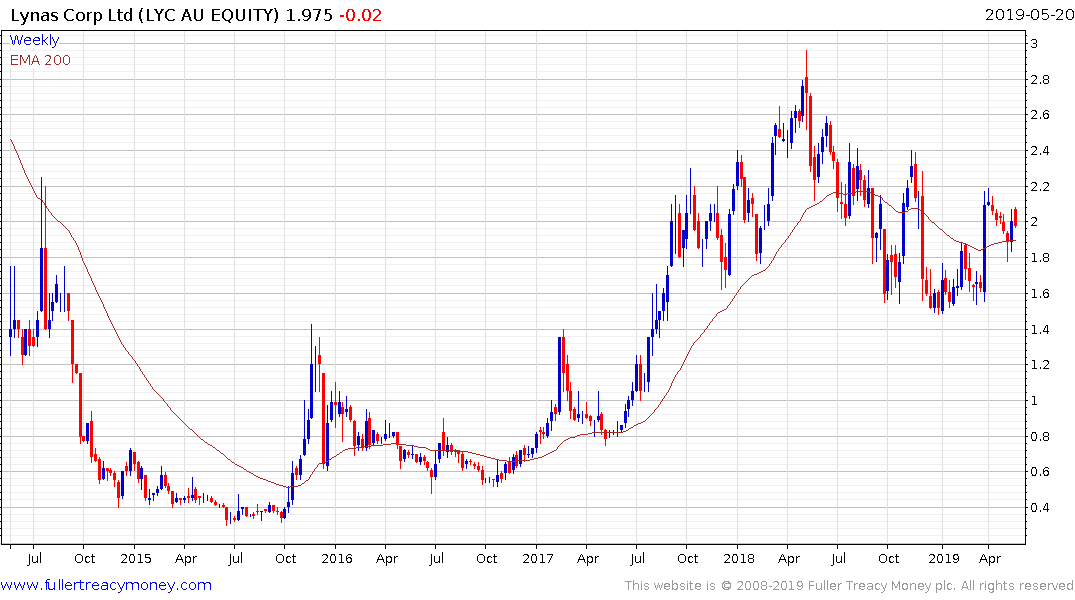Image resolution: width=1075 pixels, height=600 pixels.
Task: Select the last price value 1.975
Action: 309,15
